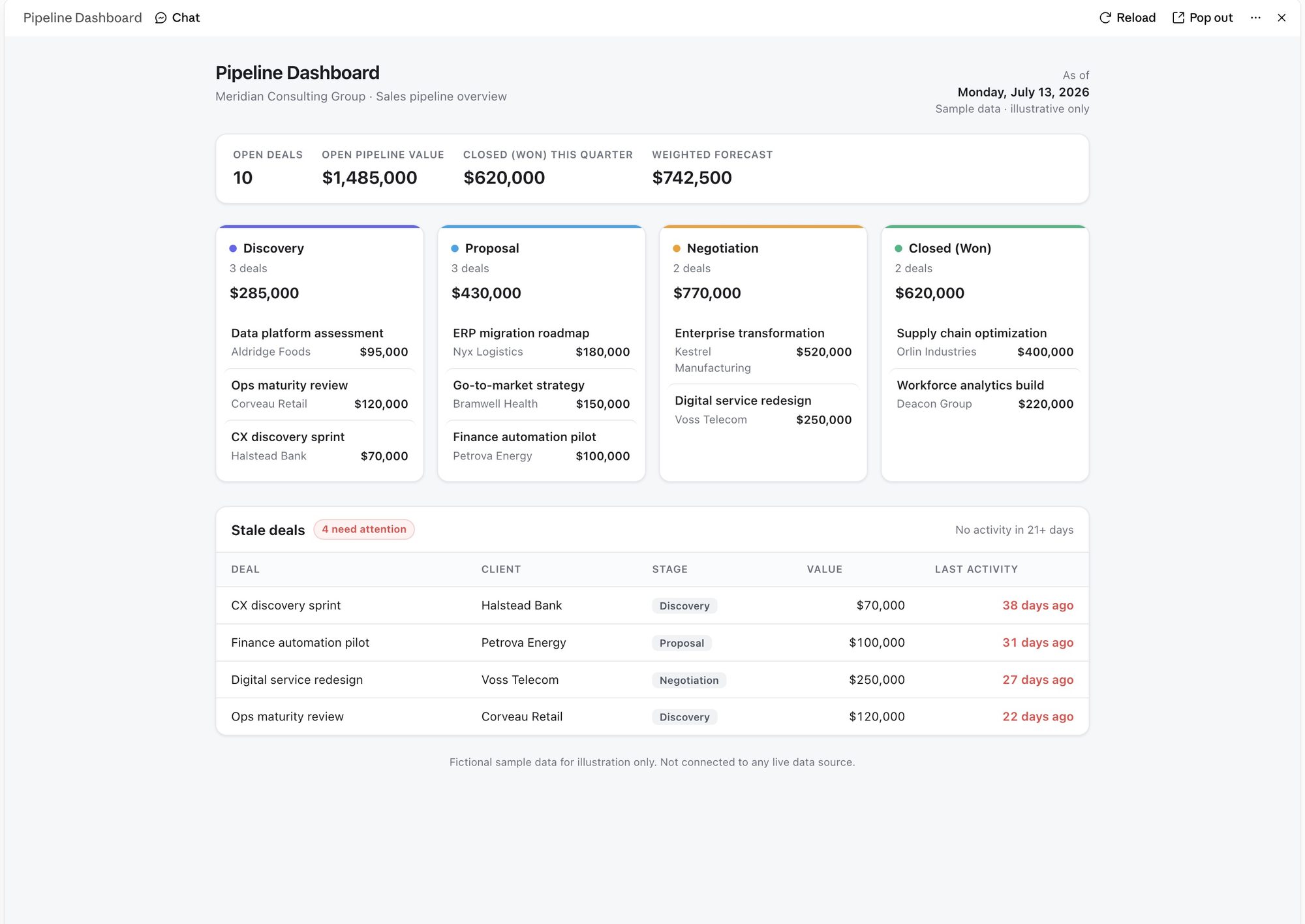Select the Pipeline Dashboard tab
The width and height of the screenshot is (1305, 924).
(83, 18)
